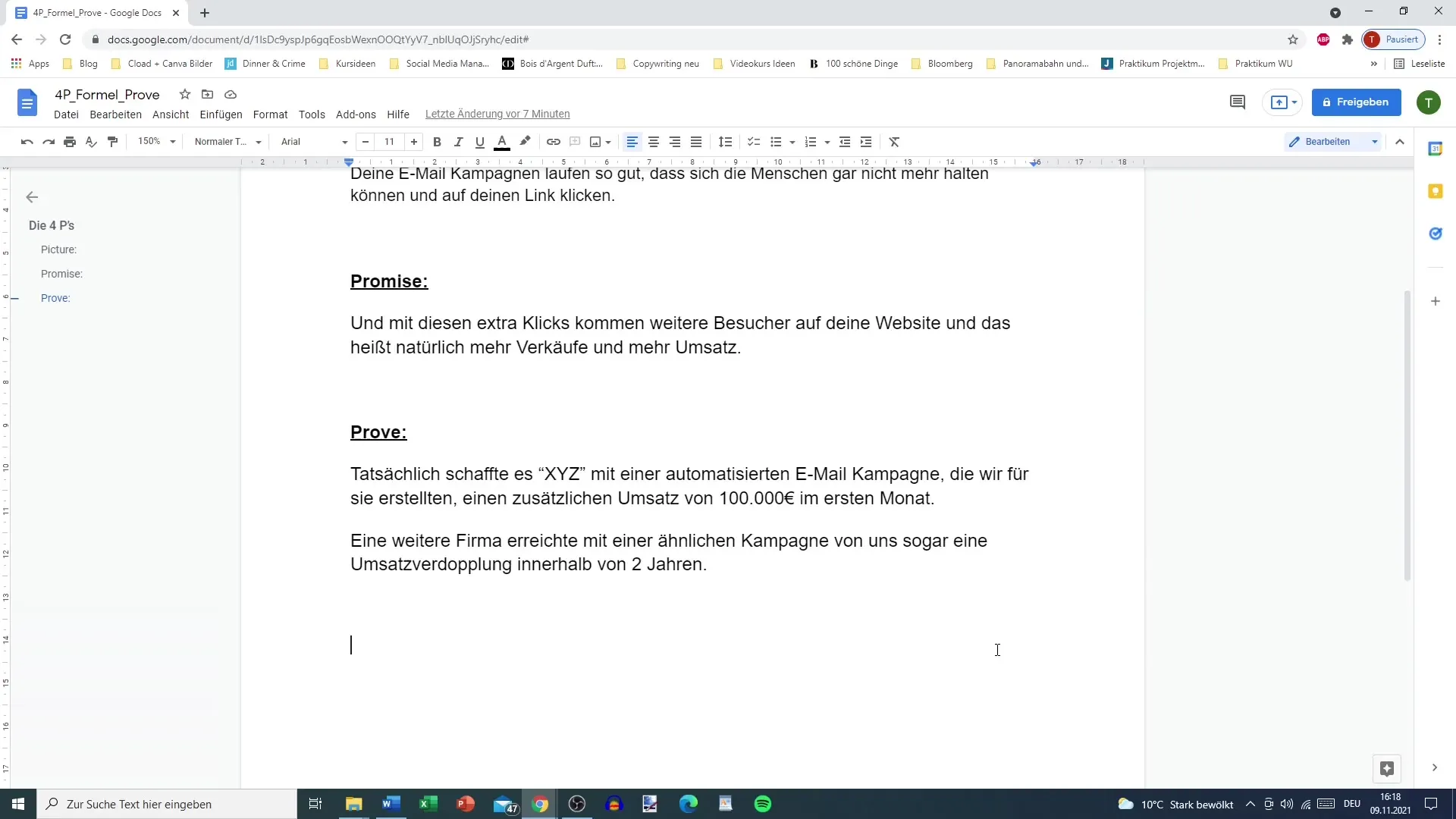Open the 150% zoom dropdown
Image resolution: width=1456 pixels, height=819 pixels.
(156, 142)
